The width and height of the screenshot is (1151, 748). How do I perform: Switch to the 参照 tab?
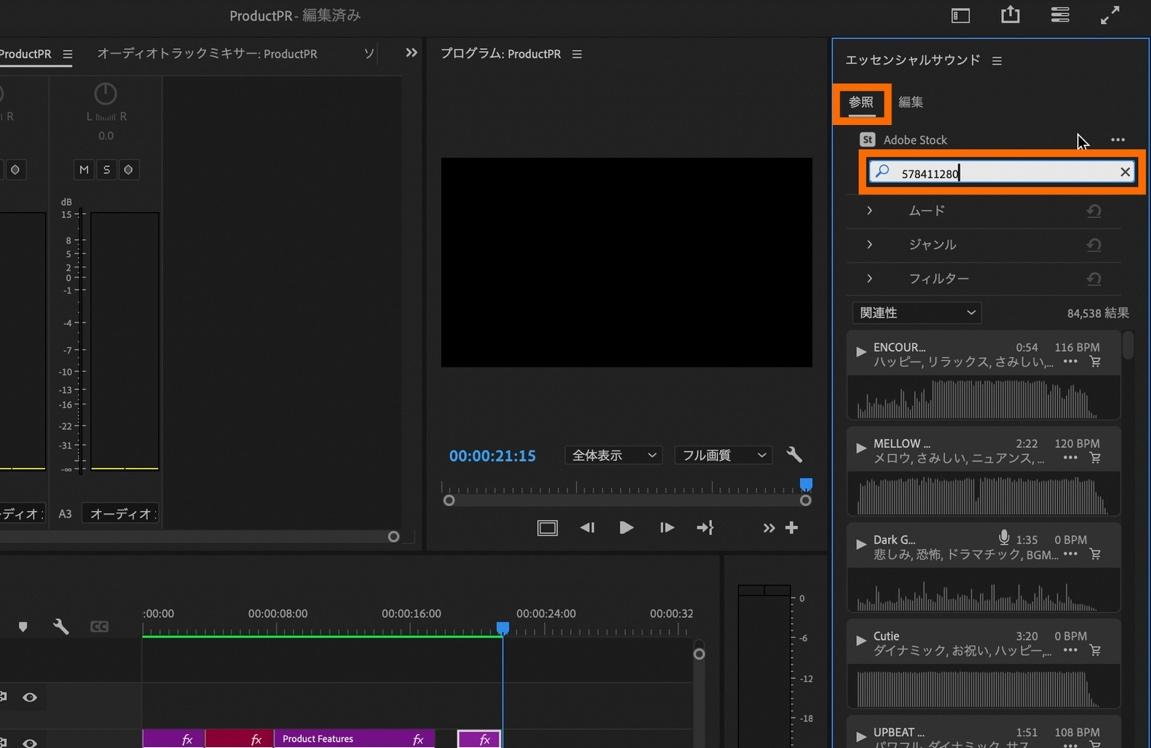click(861, 103)
